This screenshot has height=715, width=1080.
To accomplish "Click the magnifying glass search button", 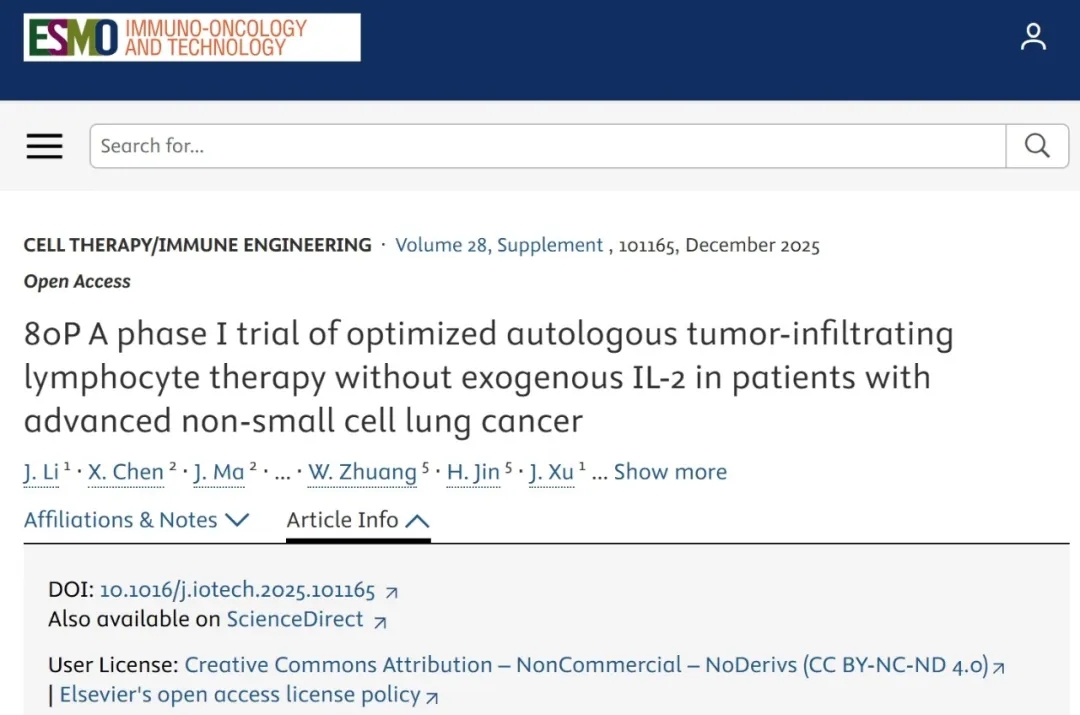I will 1037,146.
